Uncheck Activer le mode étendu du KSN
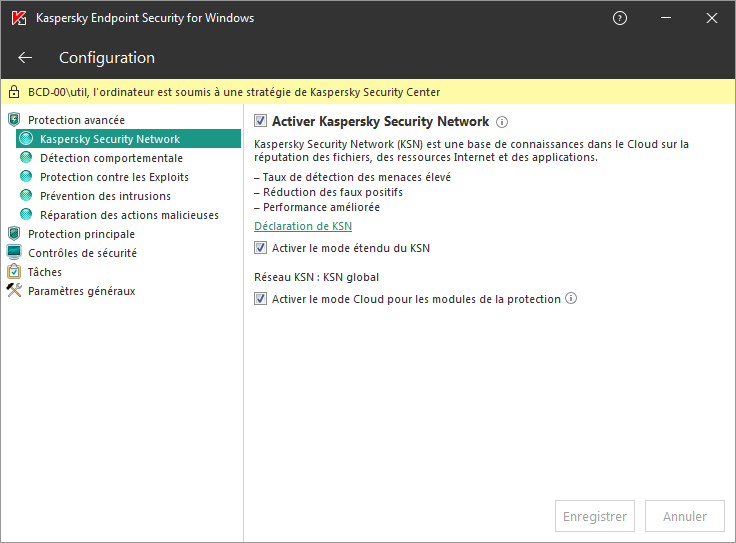 click(261, 248)
